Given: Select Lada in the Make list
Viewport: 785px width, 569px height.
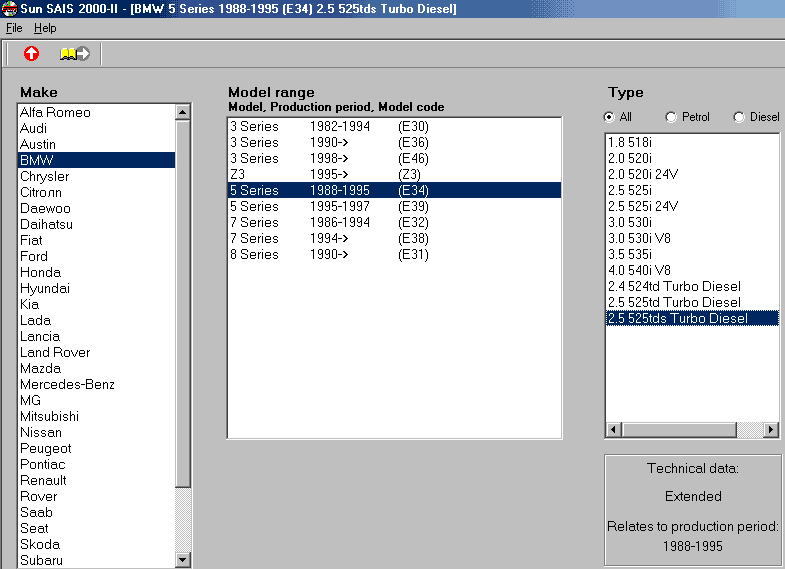Looking at the screenshot, I should (97, 320).
